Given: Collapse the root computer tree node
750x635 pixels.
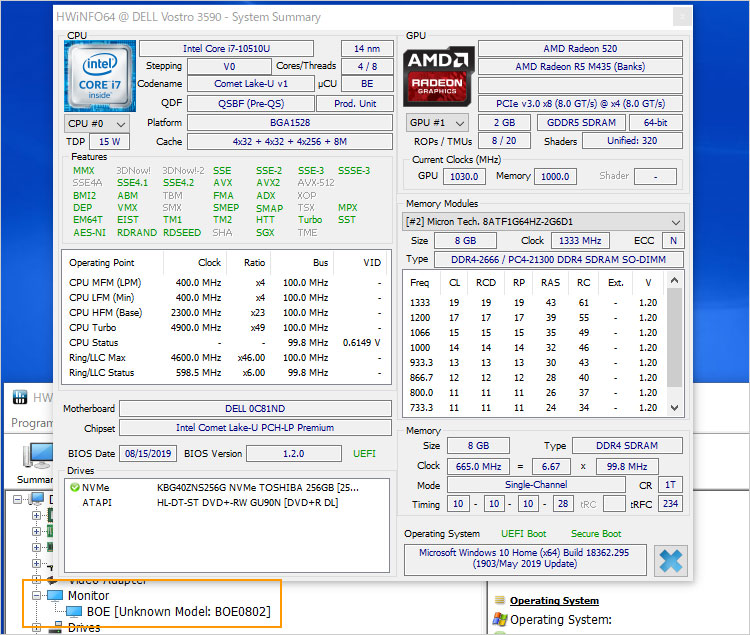Looking at the screenshot, I should 17,500.
